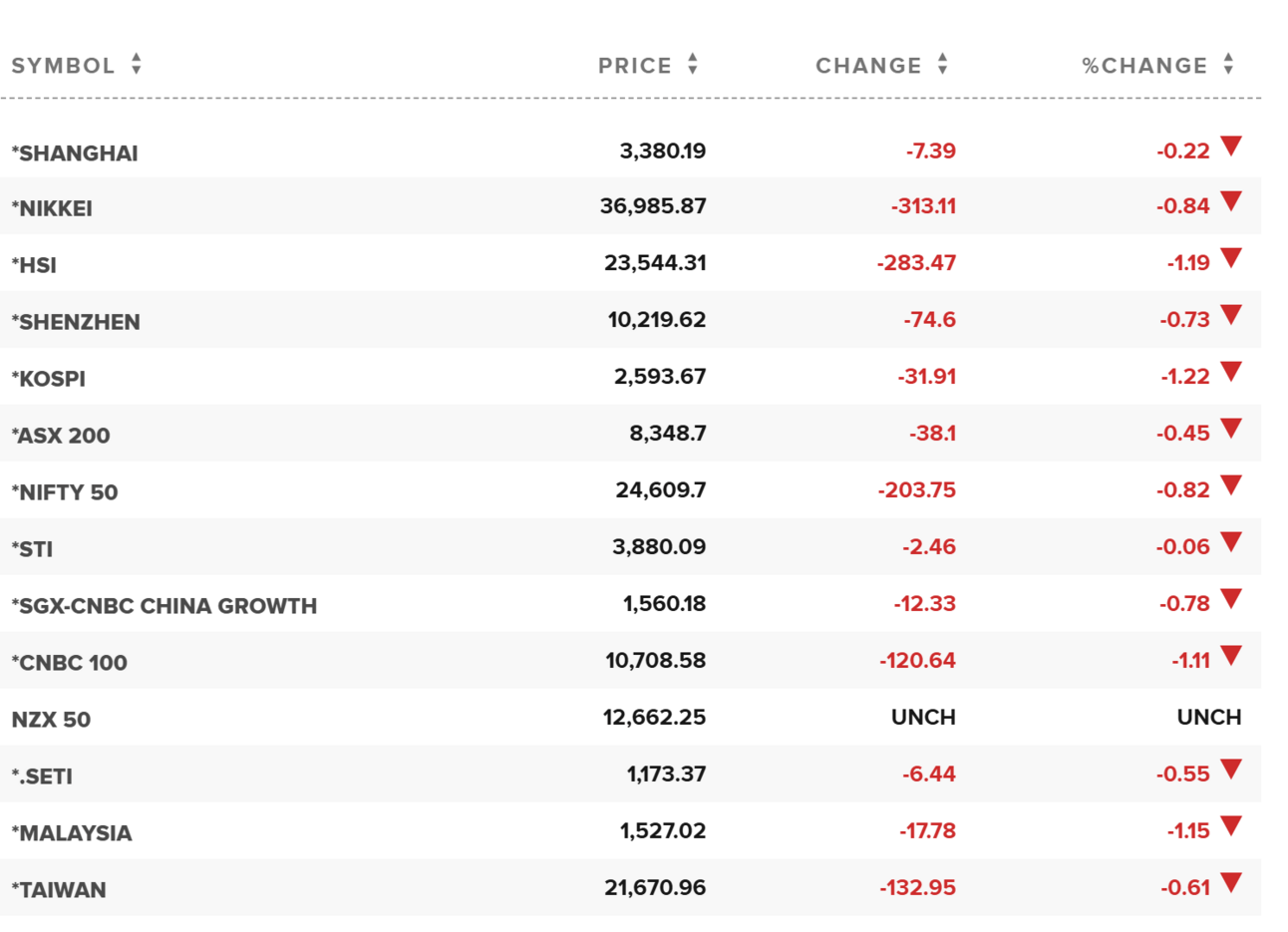1288x932 pixels.
Task: Click the CHANGE column header label
Action: tap(868, 66)
